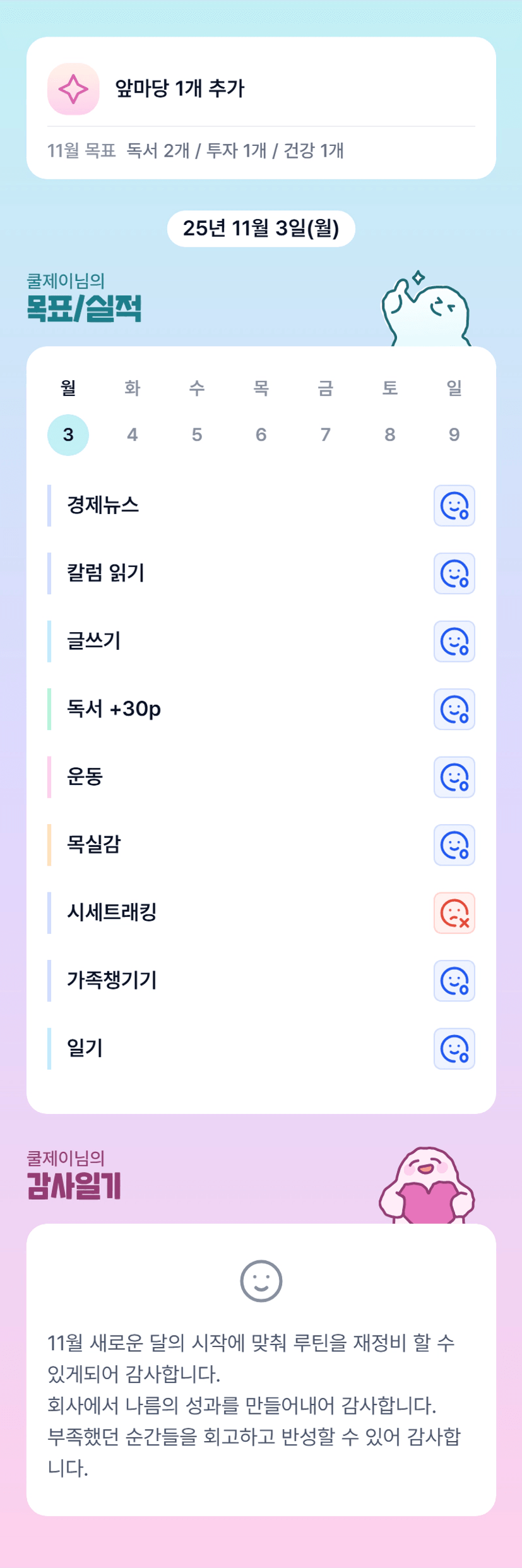Screen dimensions: 522x1568
Task: Click the 경제뉴스 lavender color bar
Action: click(x=49, y=505)
